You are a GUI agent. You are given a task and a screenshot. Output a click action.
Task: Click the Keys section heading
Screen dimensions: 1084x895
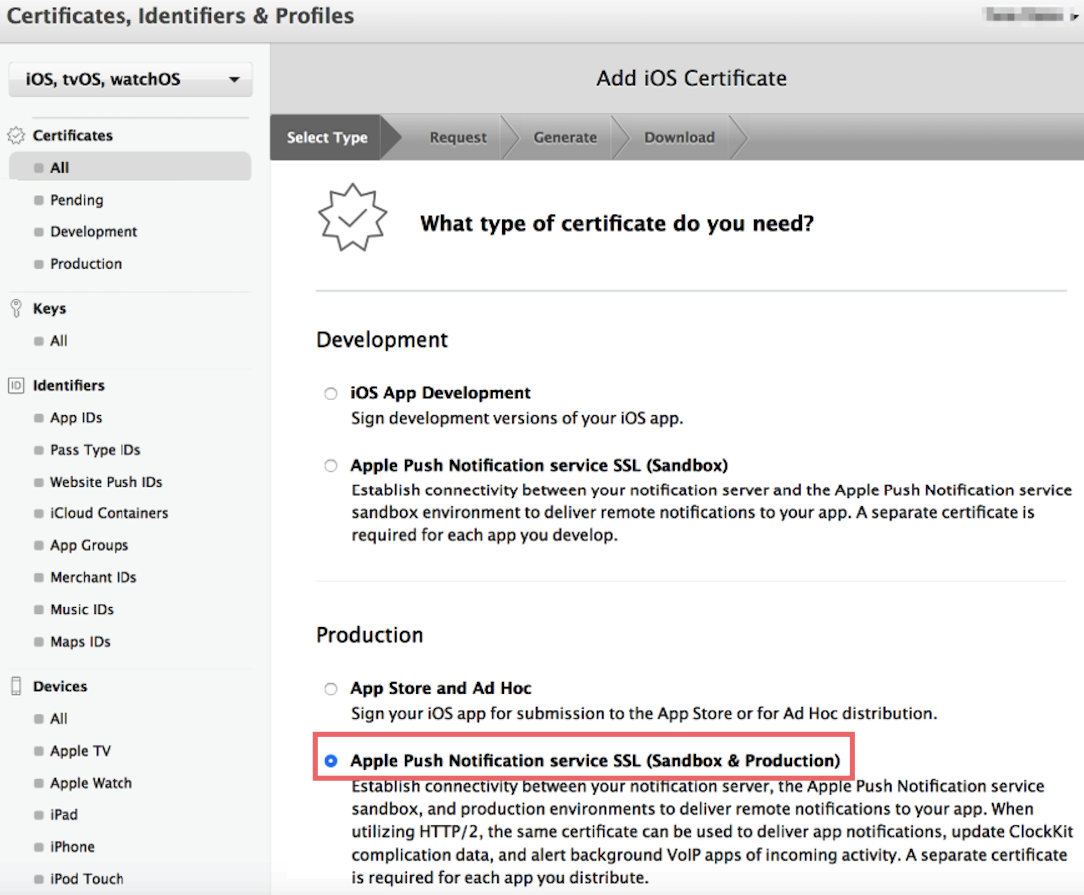click(x=49, y=308)
